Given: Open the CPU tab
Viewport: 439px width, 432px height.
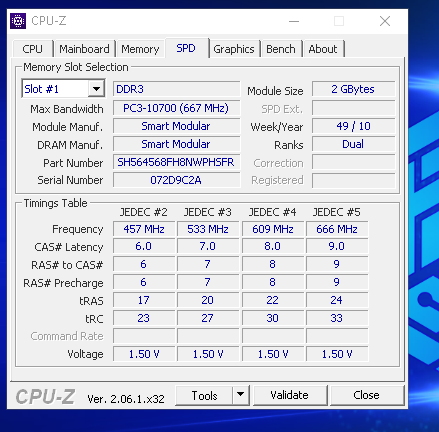Looking at the screenshot, I should coord(33,49).
